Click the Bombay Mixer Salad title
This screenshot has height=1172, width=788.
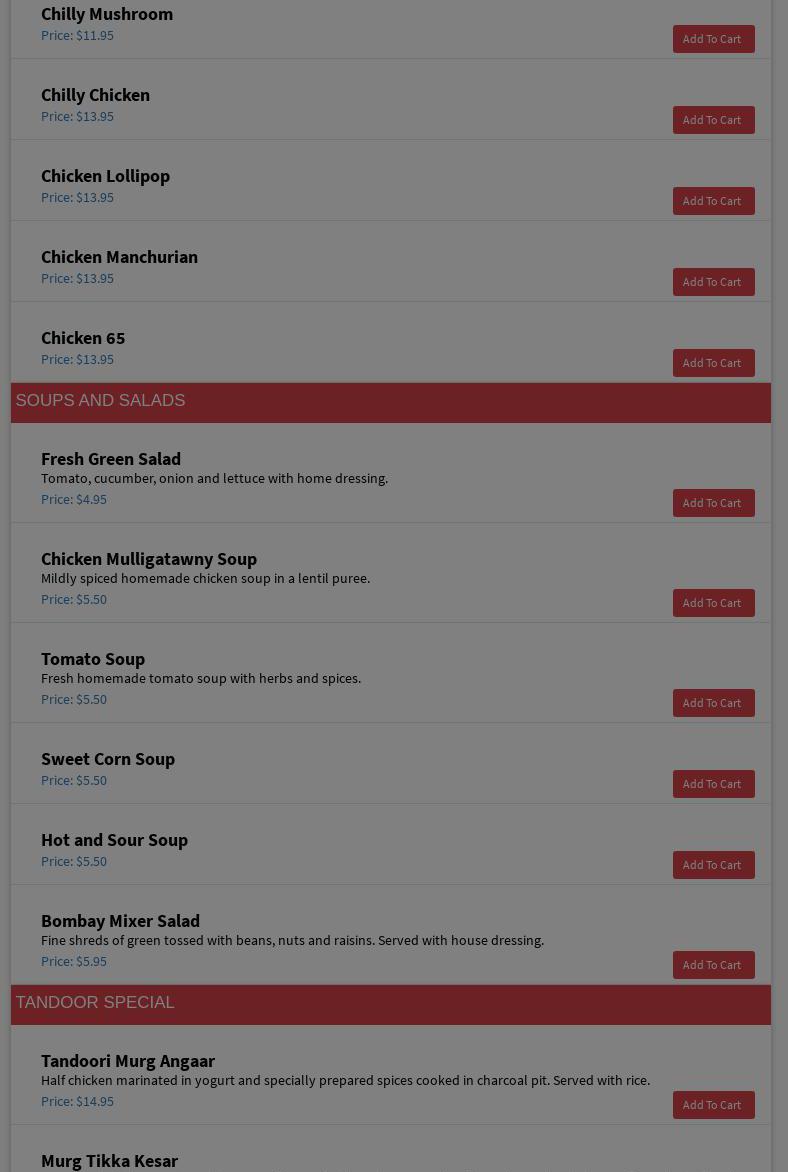pyautogui.click(x=120, y=921)
